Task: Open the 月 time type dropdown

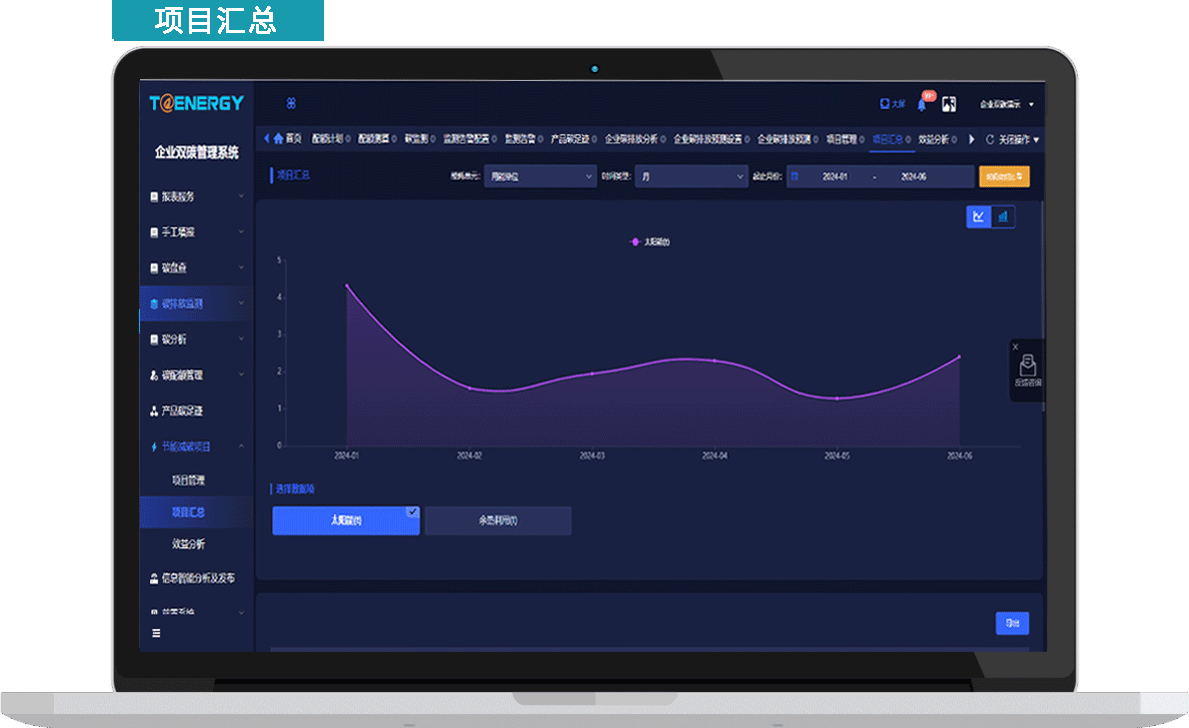Action: (692, 177)
